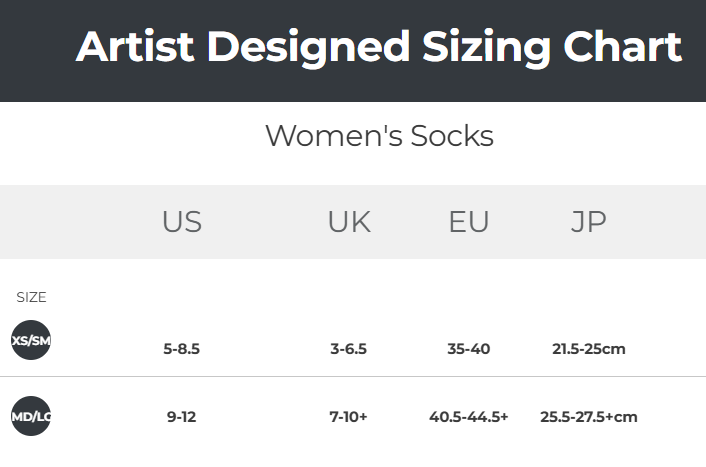Click the SIZE row label
The image size is (706, 467).
(x=31, y=297)
